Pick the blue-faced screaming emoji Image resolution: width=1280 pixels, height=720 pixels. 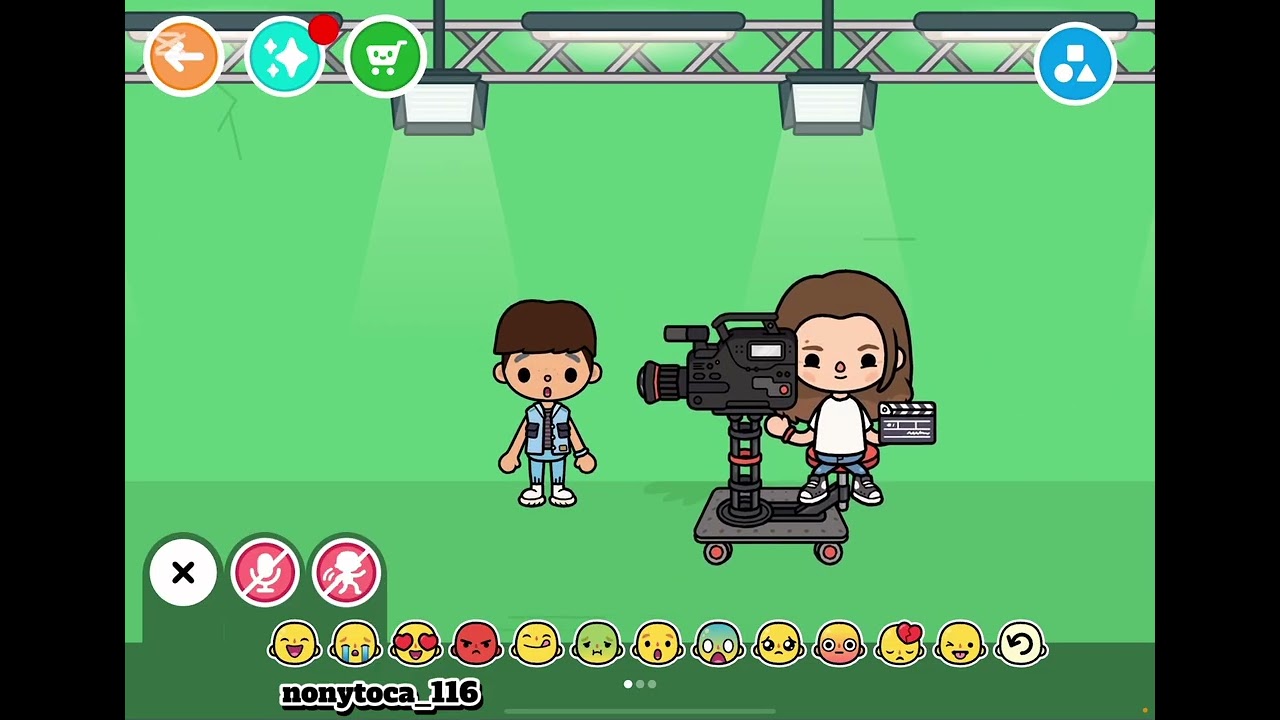(718, 644)
